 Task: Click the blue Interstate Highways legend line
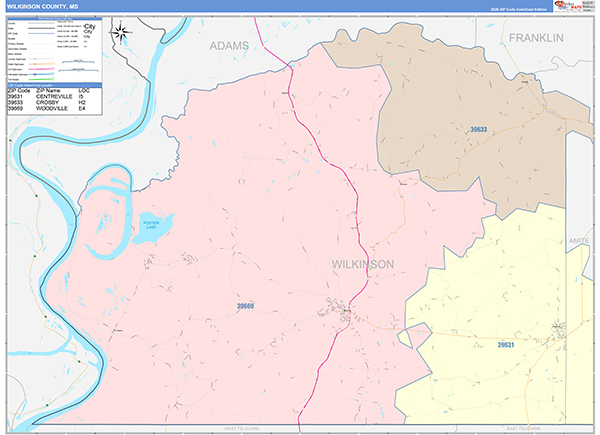(x=41, y=74)
